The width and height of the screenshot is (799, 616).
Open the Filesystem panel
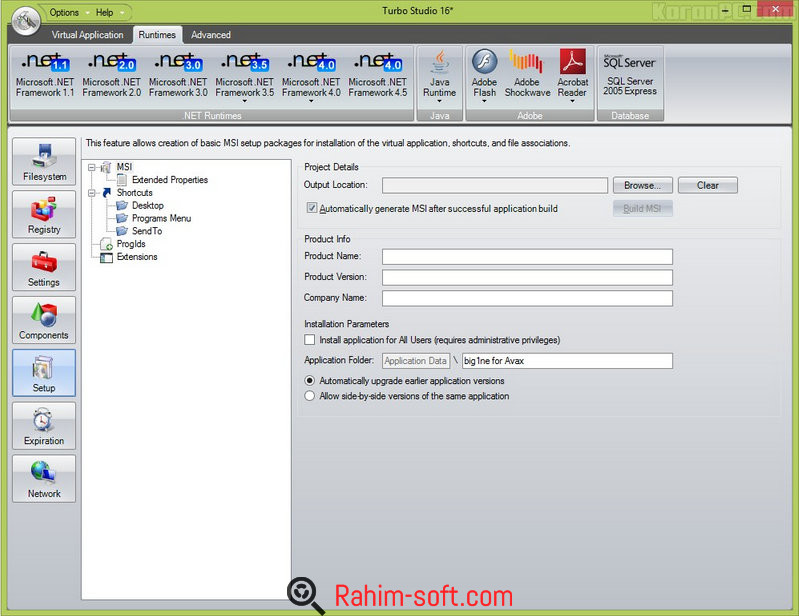(x=44, y=161)
